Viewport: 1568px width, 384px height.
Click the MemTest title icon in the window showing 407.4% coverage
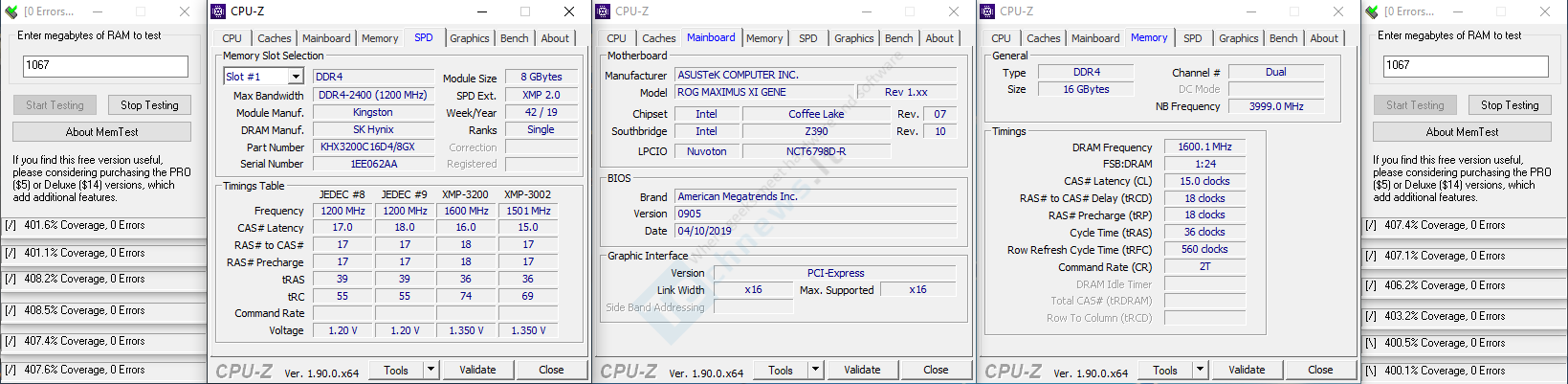pos(1373,11)
